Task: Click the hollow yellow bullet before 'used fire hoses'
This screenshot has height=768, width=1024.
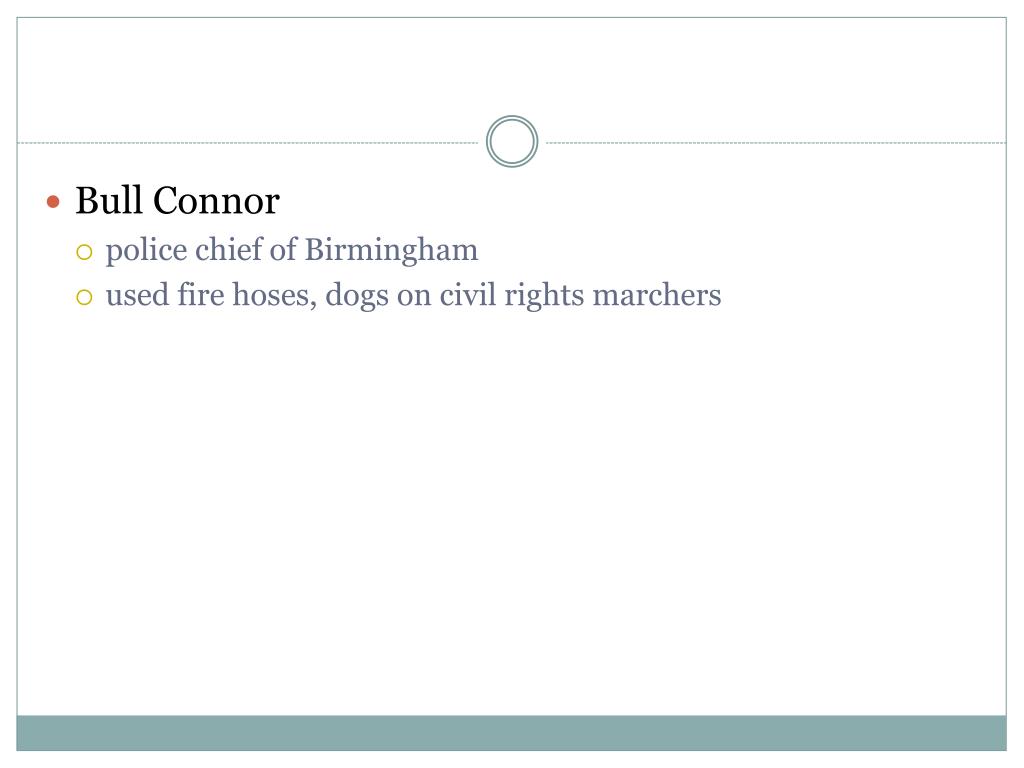Action: (84, 298)
